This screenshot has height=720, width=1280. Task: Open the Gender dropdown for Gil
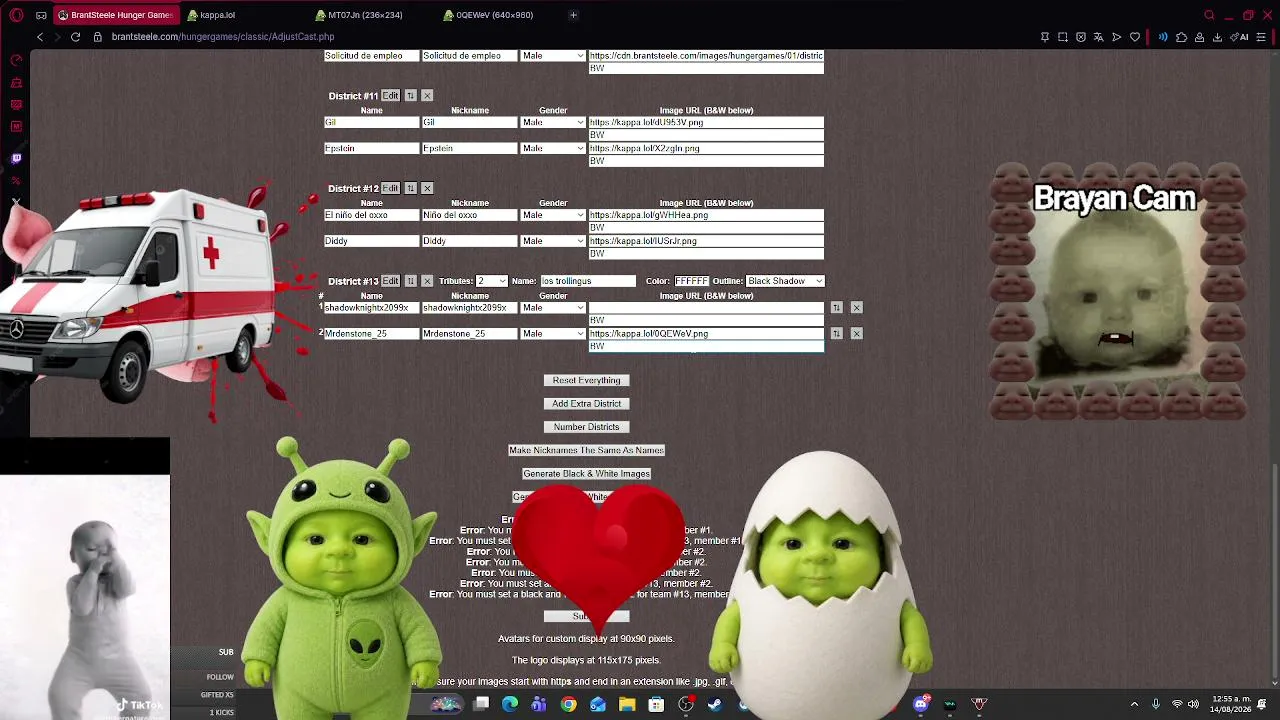tap(553, 122)
